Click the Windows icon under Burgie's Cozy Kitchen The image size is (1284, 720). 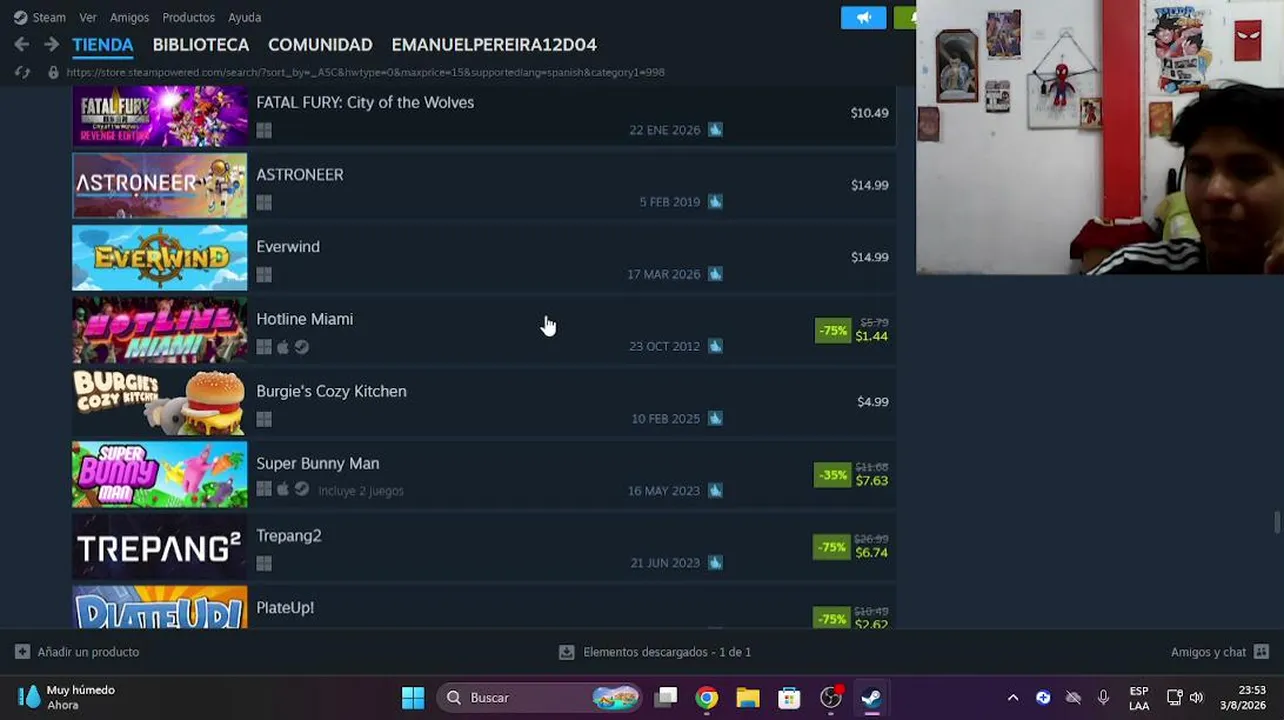tap(264, 419)
